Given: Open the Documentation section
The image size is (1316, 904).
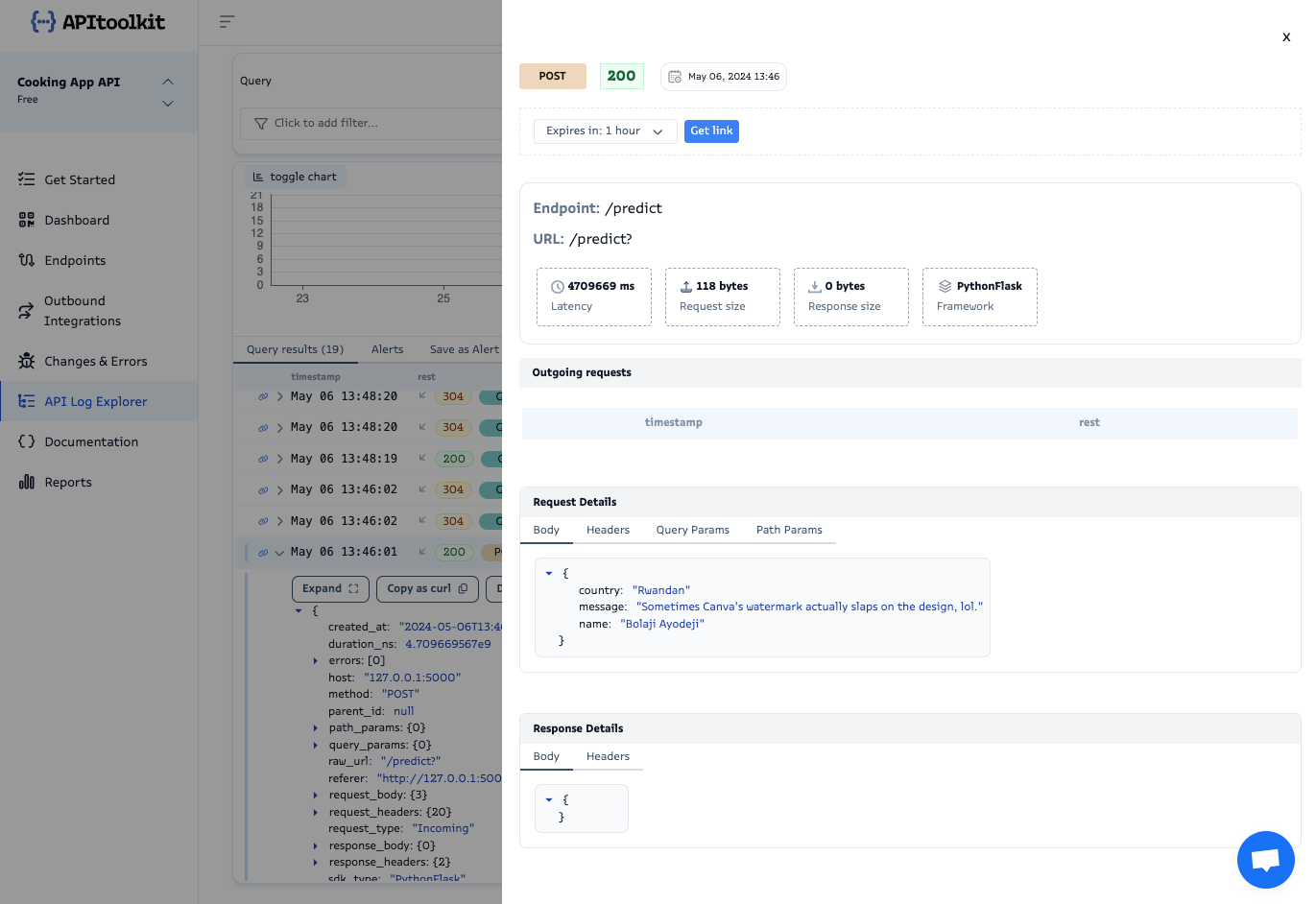Looking at the screenshot, I should coord(92,441).
